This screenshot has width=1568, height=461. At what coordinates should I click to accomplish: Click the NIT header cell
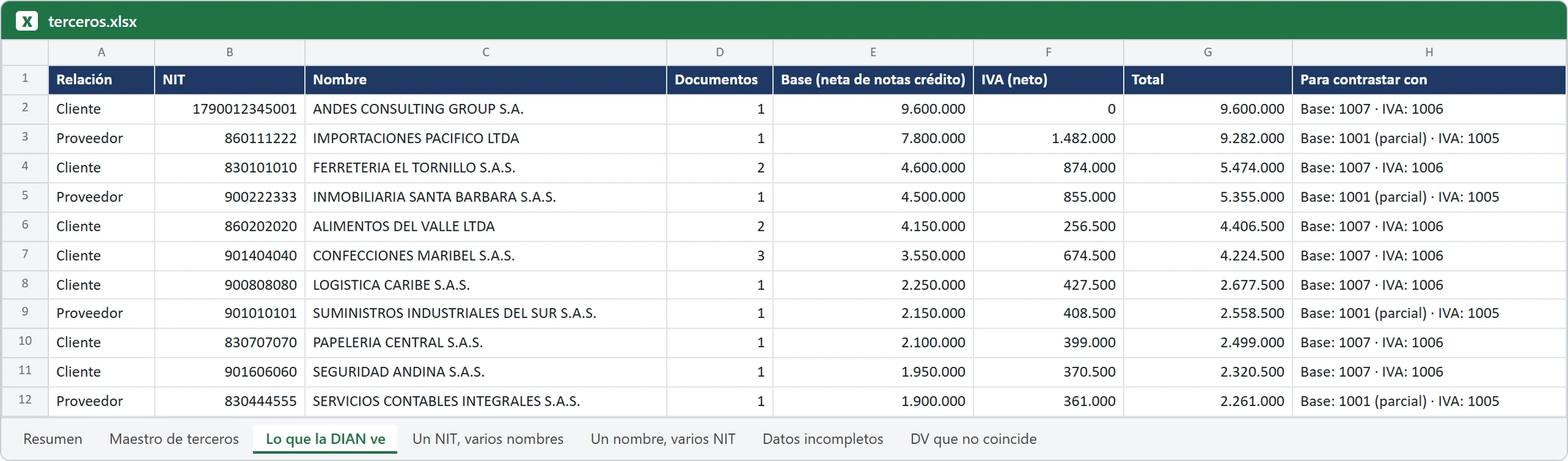pyautogui.click(x=229, y=80)
